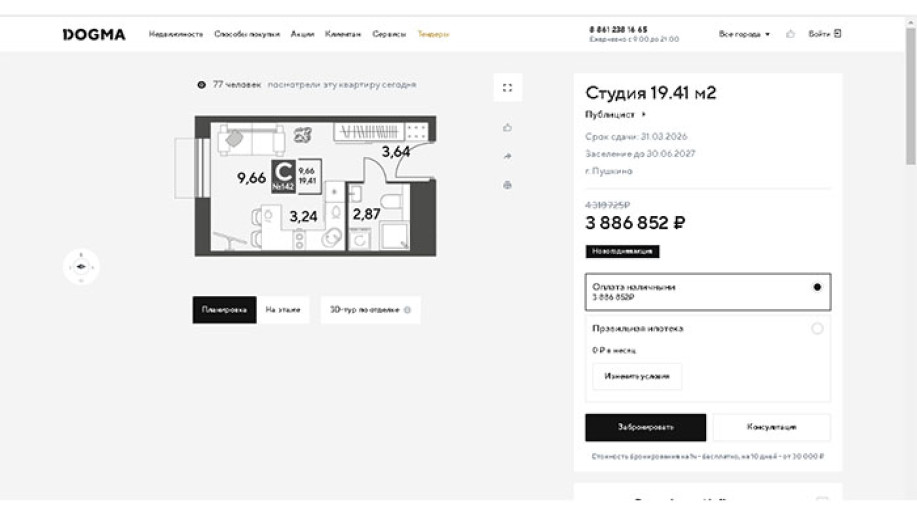Viewport: 917px width, 516px height.
Task: Click the page vertical scrollbar
Action: (x=910, y=100)
